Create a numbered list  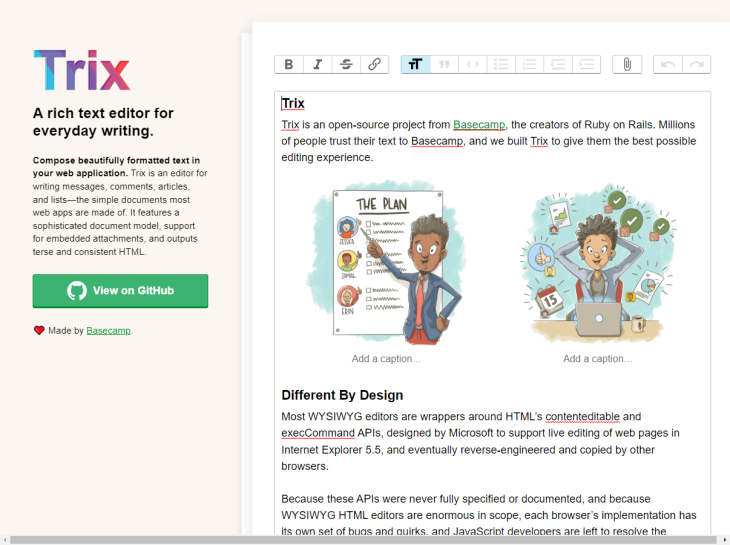point(529,64)
